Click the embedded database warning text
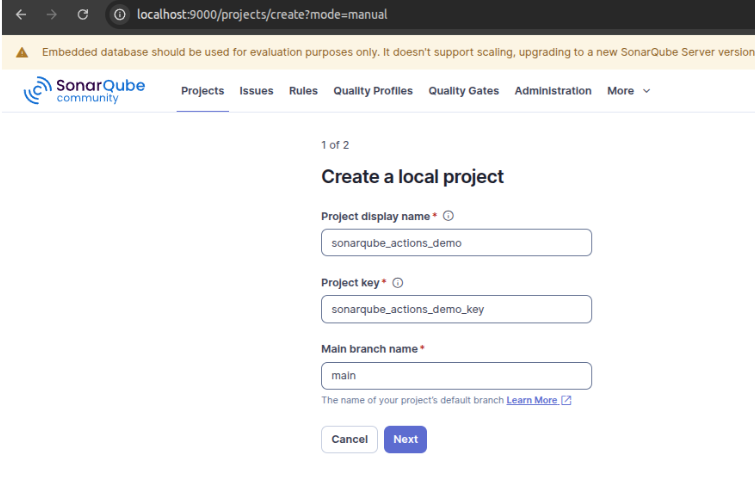This screenshot has height=481, width=755. pos(398,52)
